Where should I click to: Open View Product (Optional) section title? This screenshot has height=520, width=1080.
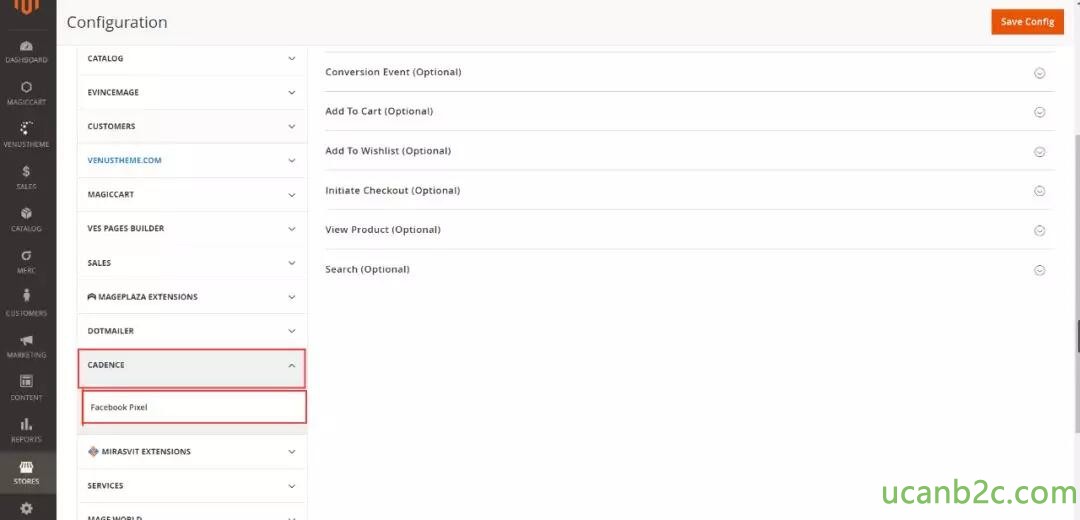tap(383, 230)
